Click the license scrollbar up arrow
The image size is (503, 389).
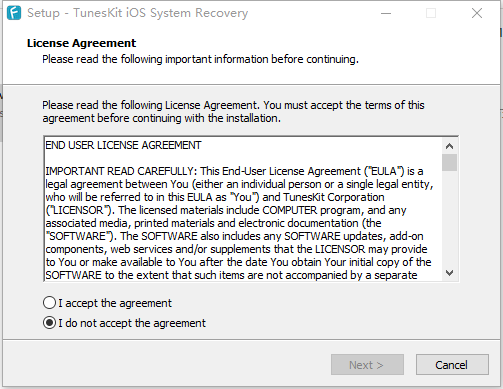point(449,146)
